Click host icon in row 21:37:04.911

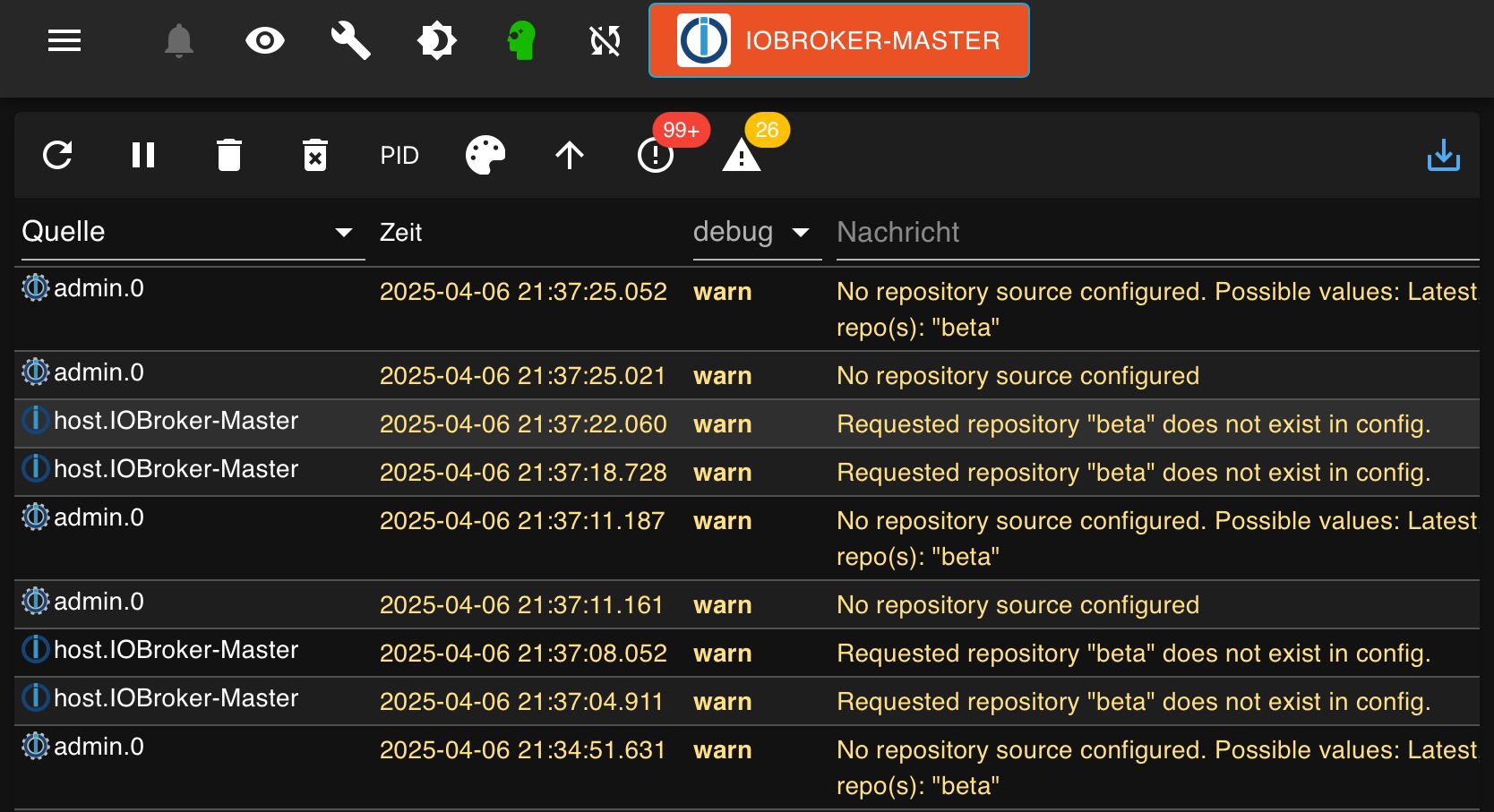[36, 697]
